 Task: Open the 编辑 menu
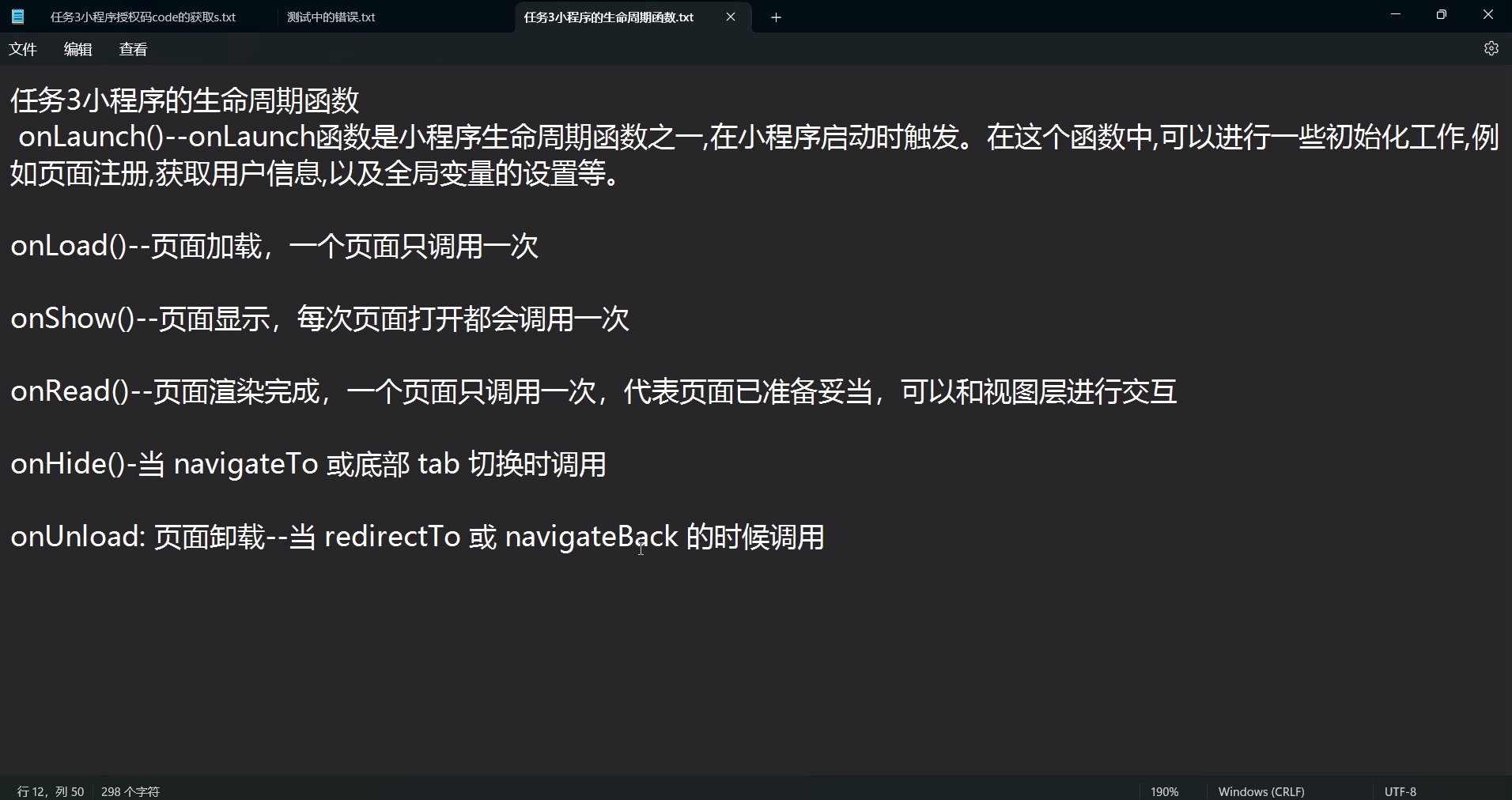[77, 49]
